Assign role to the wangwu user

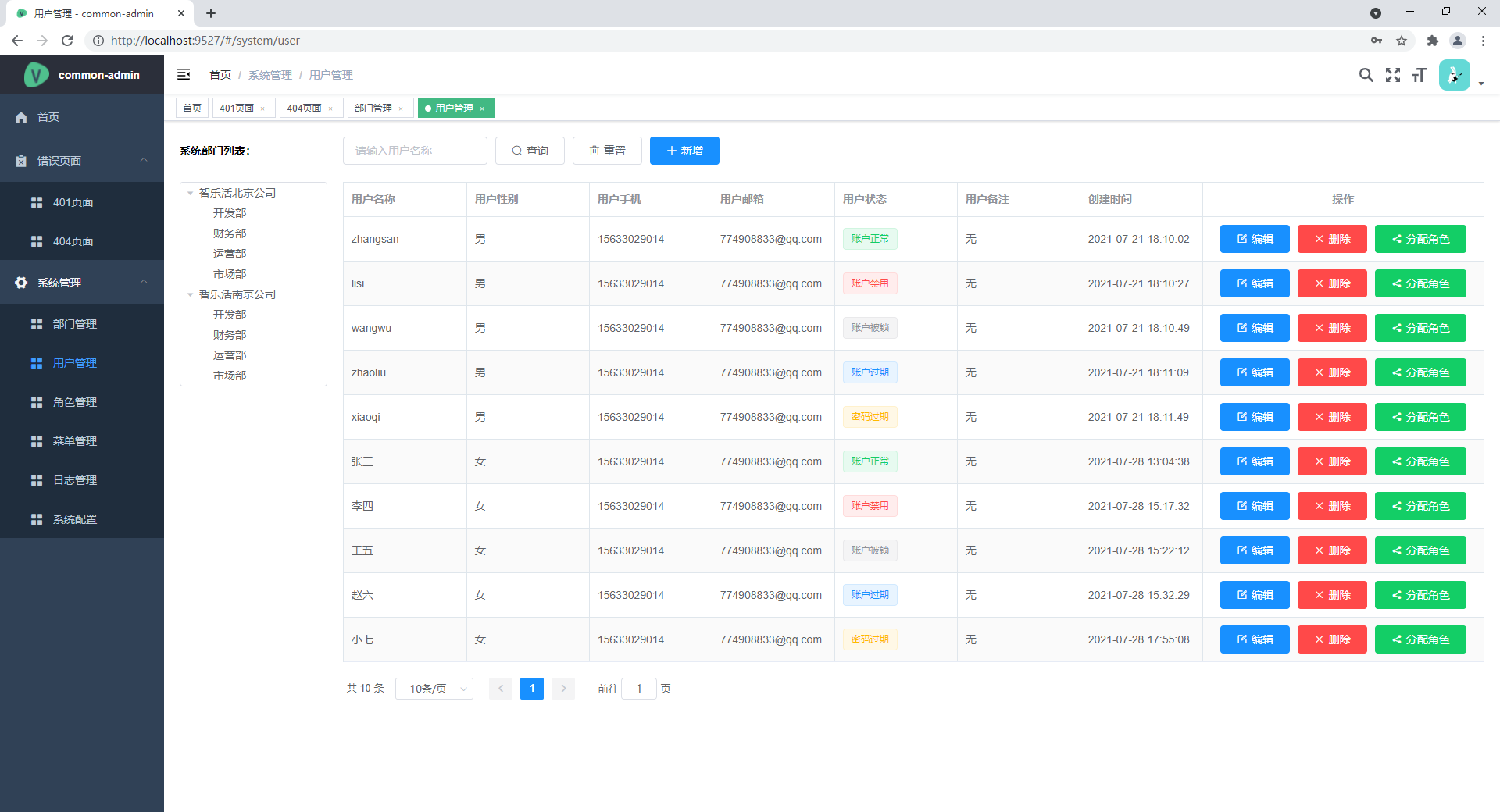(1420, 328)
